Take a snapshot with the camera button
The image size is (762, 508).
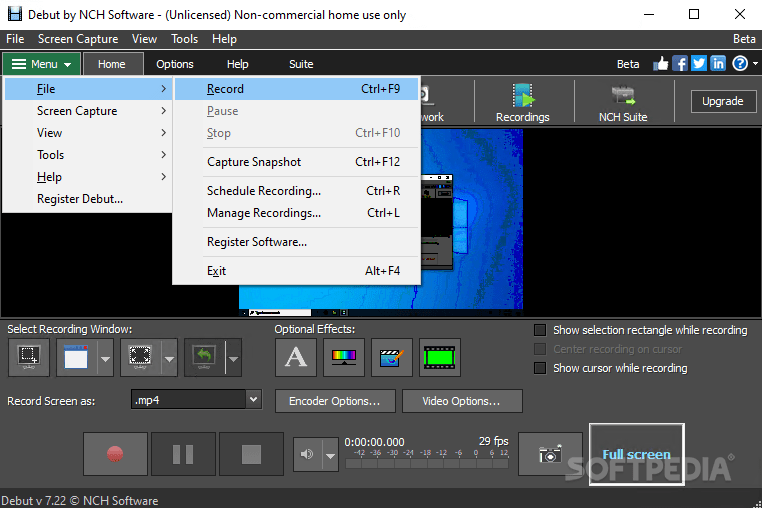click(x=550, y=454)
